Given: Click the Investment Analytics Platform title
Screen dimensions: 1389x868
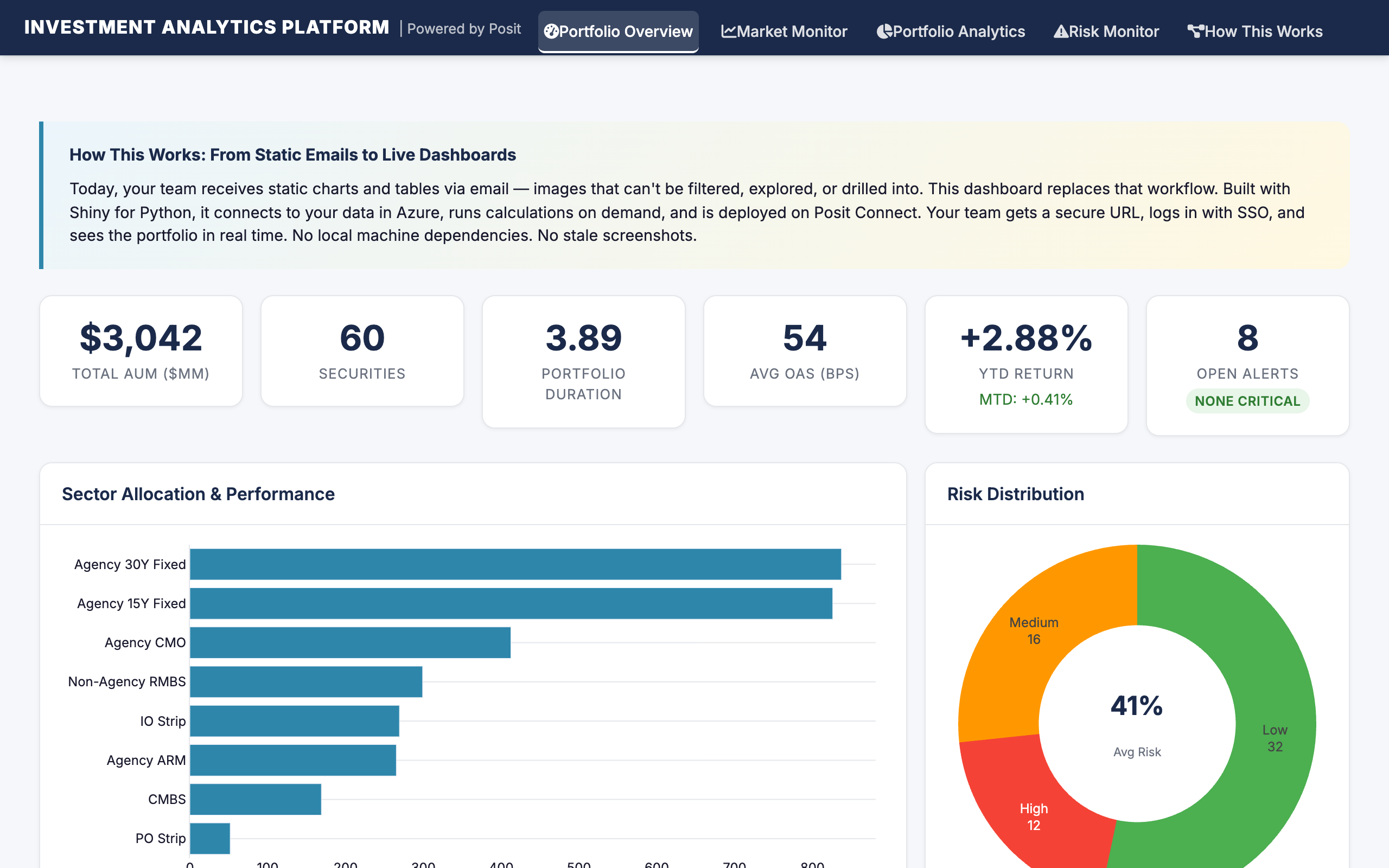Looking at the screenshot, I should [x=207, y=28].
